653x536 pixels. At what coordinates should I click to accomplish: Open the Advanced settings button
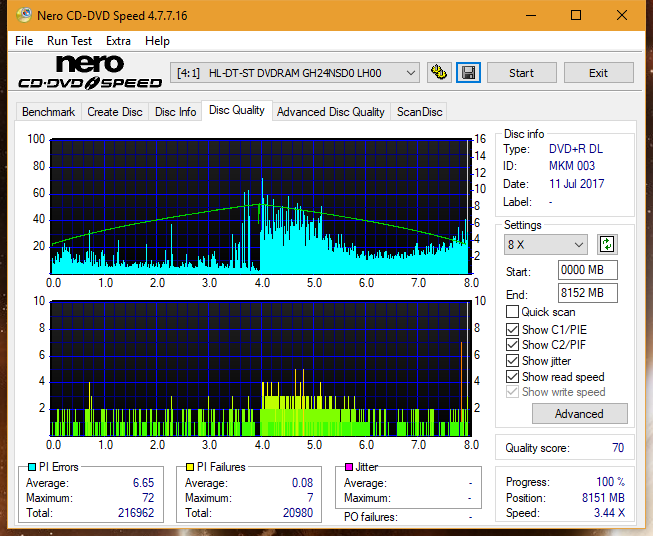pyautogui.click(x=579, y=414)
